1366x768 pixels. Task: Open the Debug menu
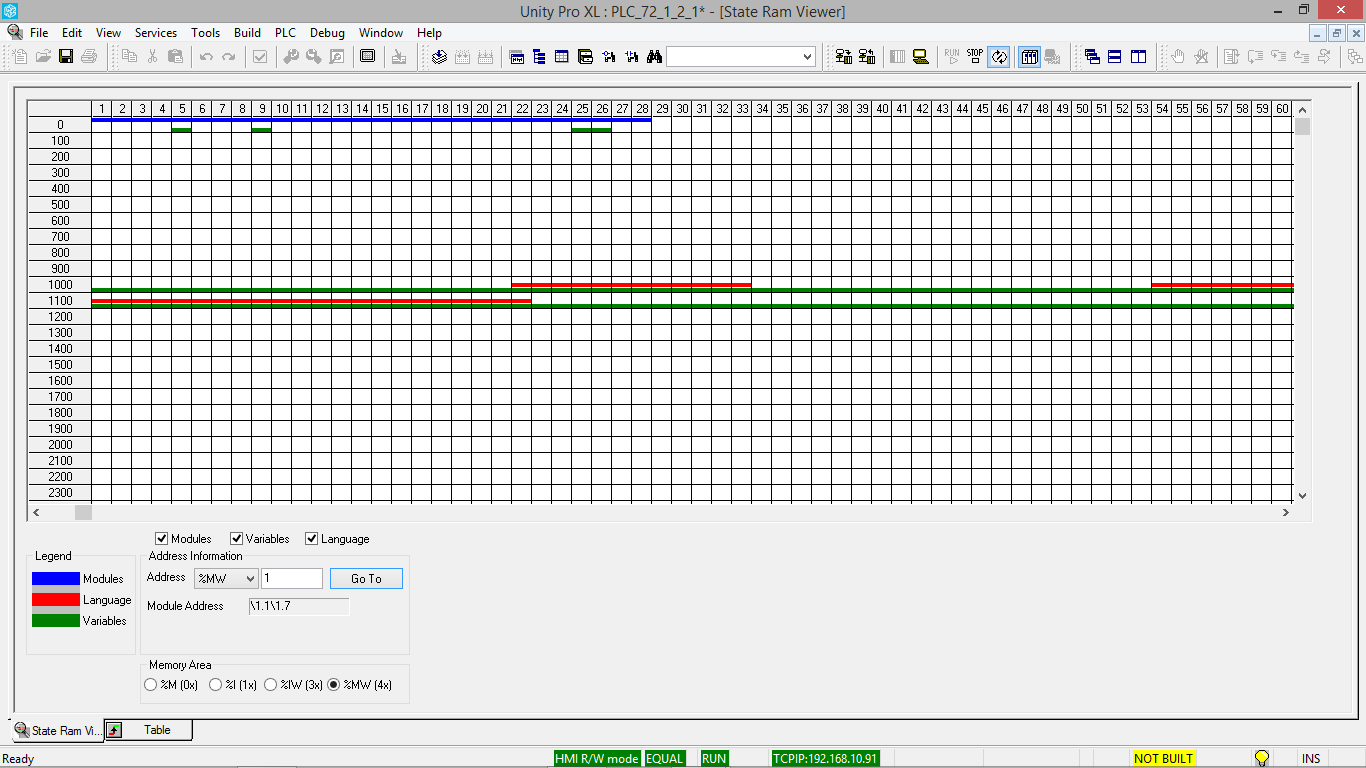327,32
